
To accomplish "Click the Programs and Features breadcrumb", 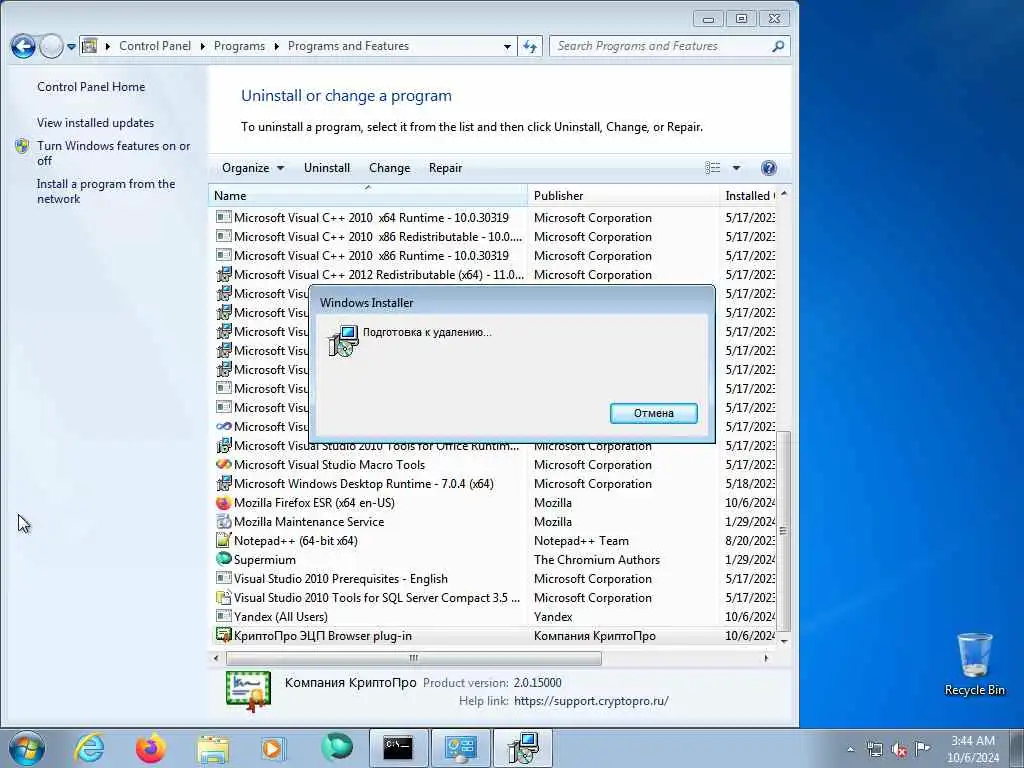I will click(348, 46).
